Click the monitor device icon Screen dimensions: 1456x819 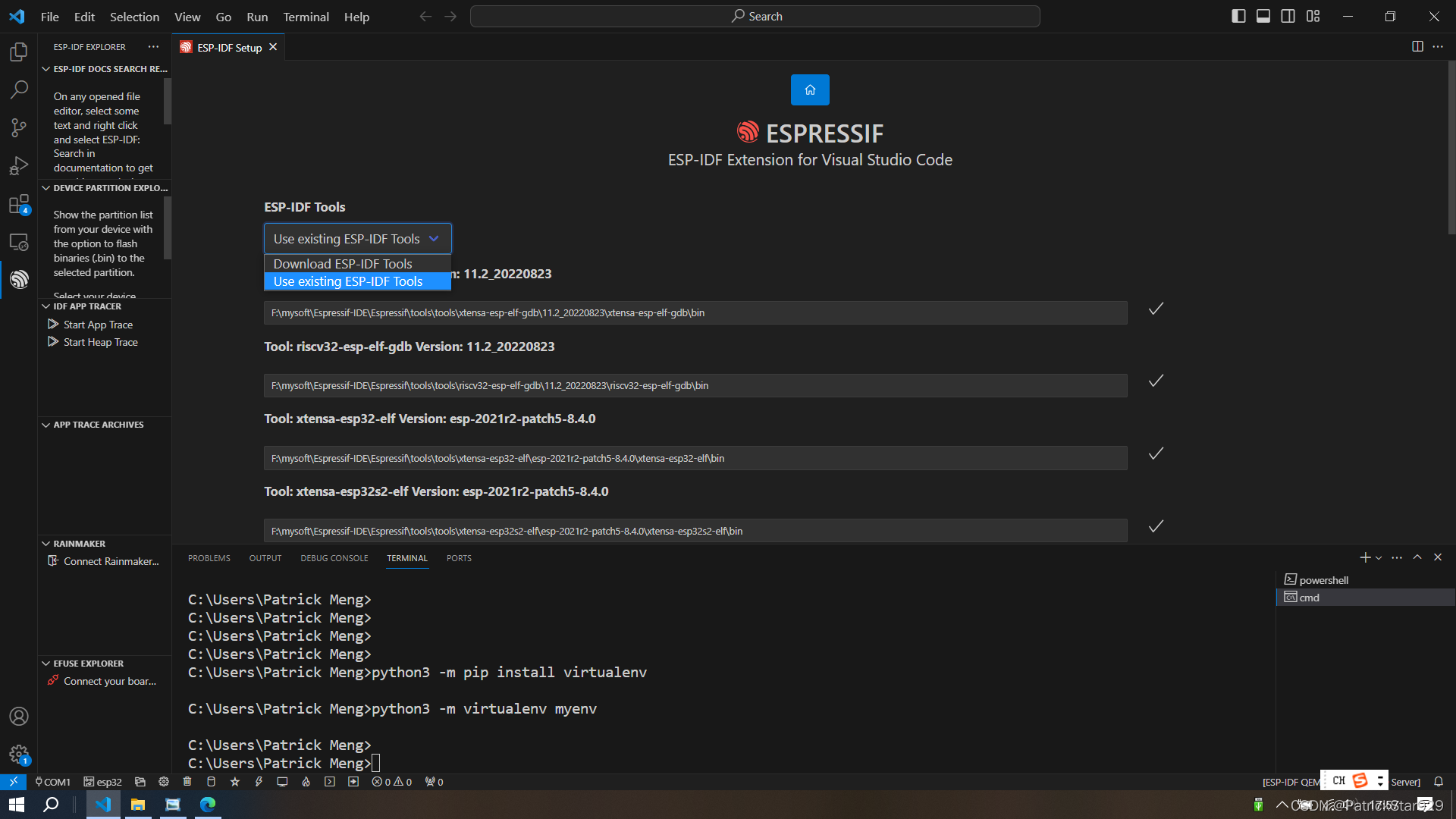click(x=282, y=782)
